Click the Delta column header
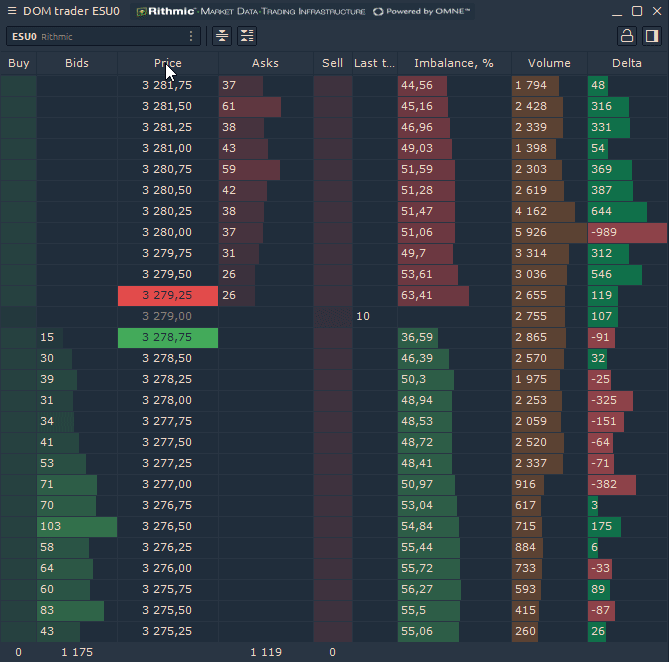This screenshot has height=662, width=669. (627, 63)
